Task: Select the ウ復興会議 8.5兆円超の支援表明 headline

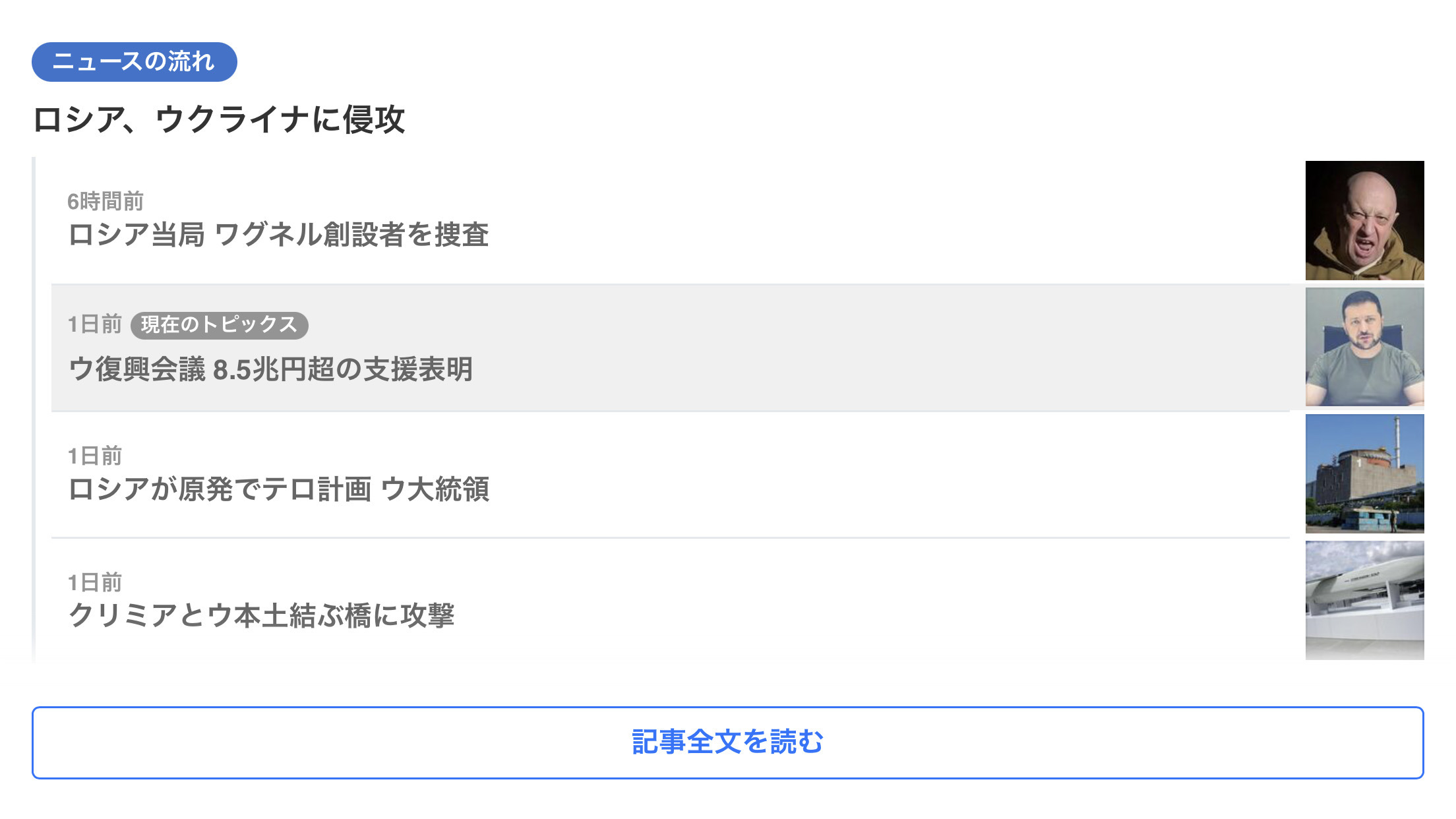Action: click(x=270, y=369)
